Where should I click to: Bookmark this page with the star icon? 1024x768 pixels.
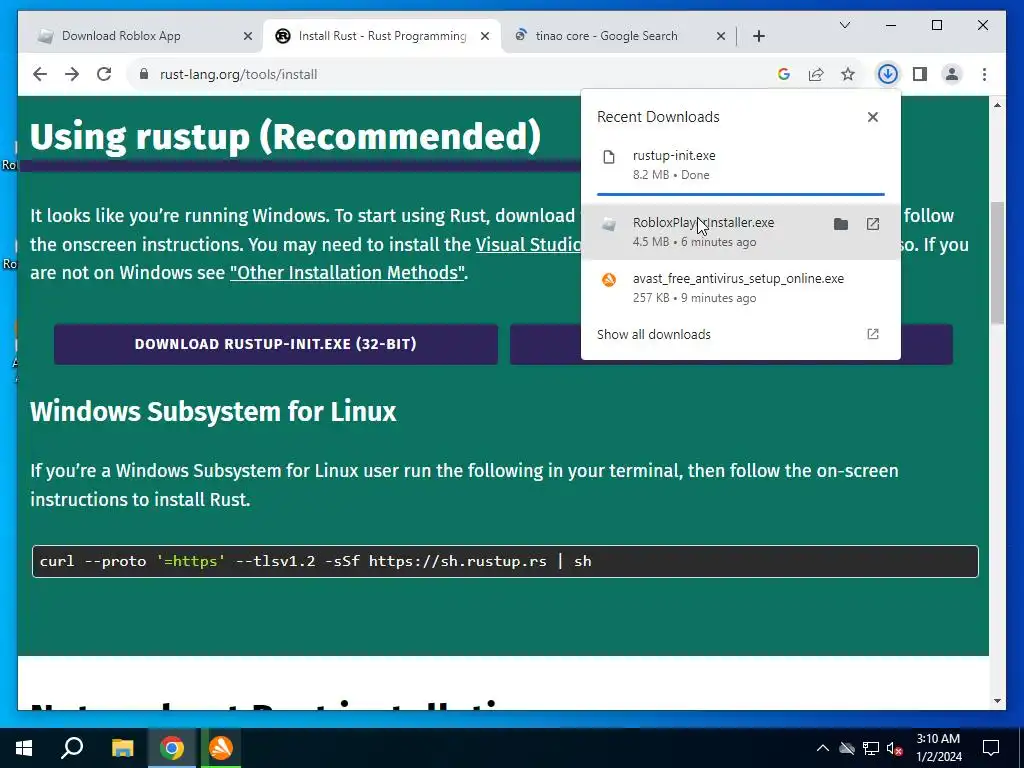[x=848, y=74]
